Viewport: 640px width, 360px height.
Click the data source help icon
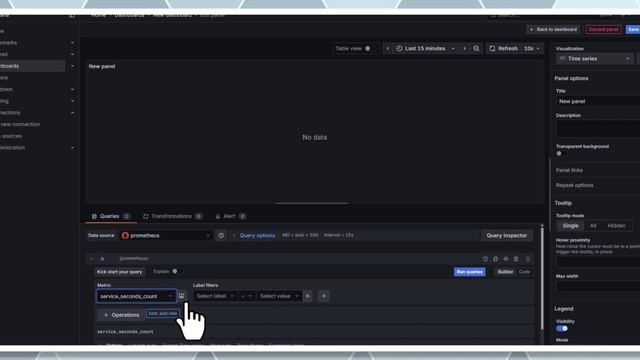(x=221, y=236)
